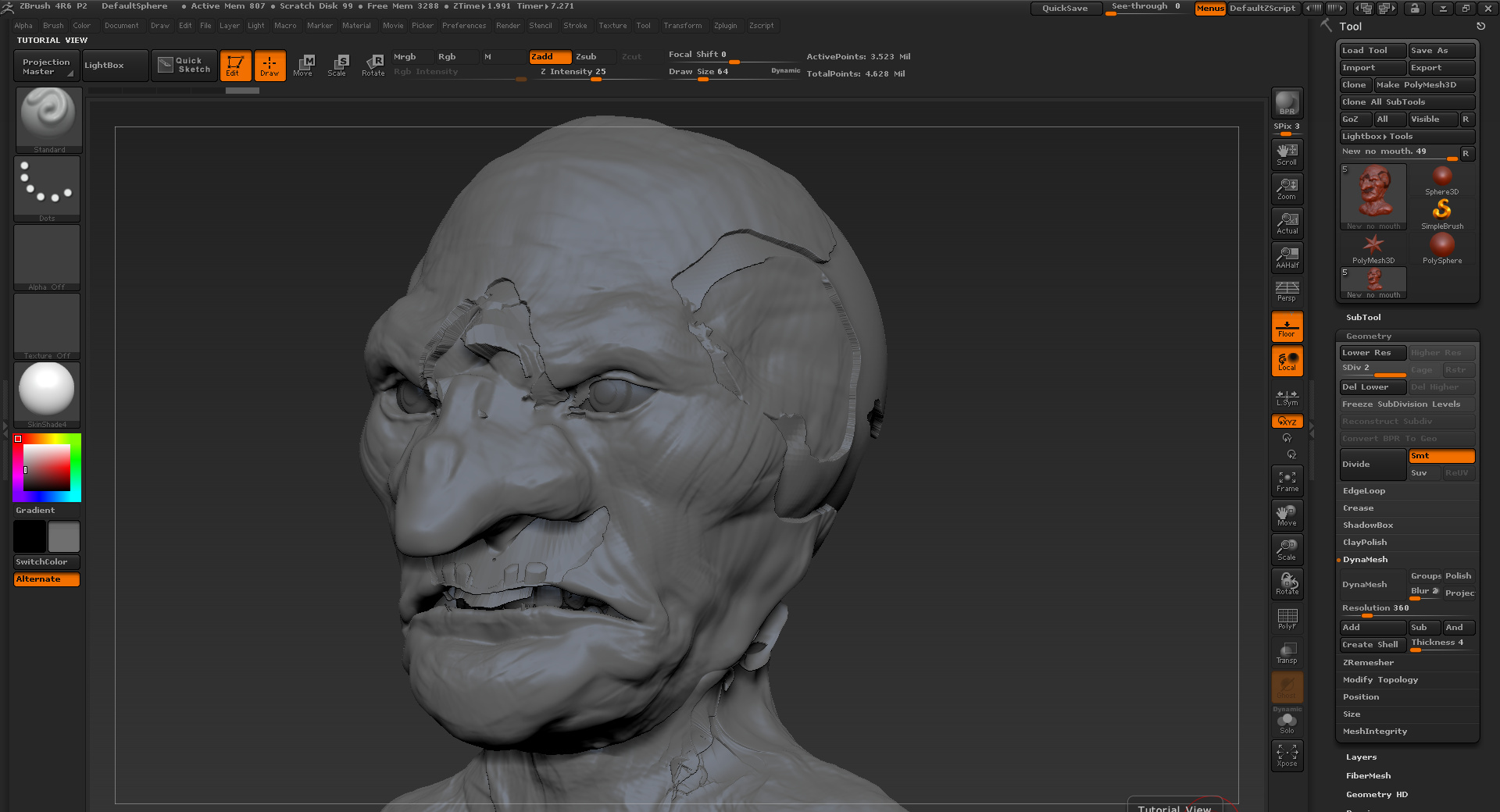Screen dimensions: 1500x812
Task: Select the Edit mode button
Action: pos(235,66)
